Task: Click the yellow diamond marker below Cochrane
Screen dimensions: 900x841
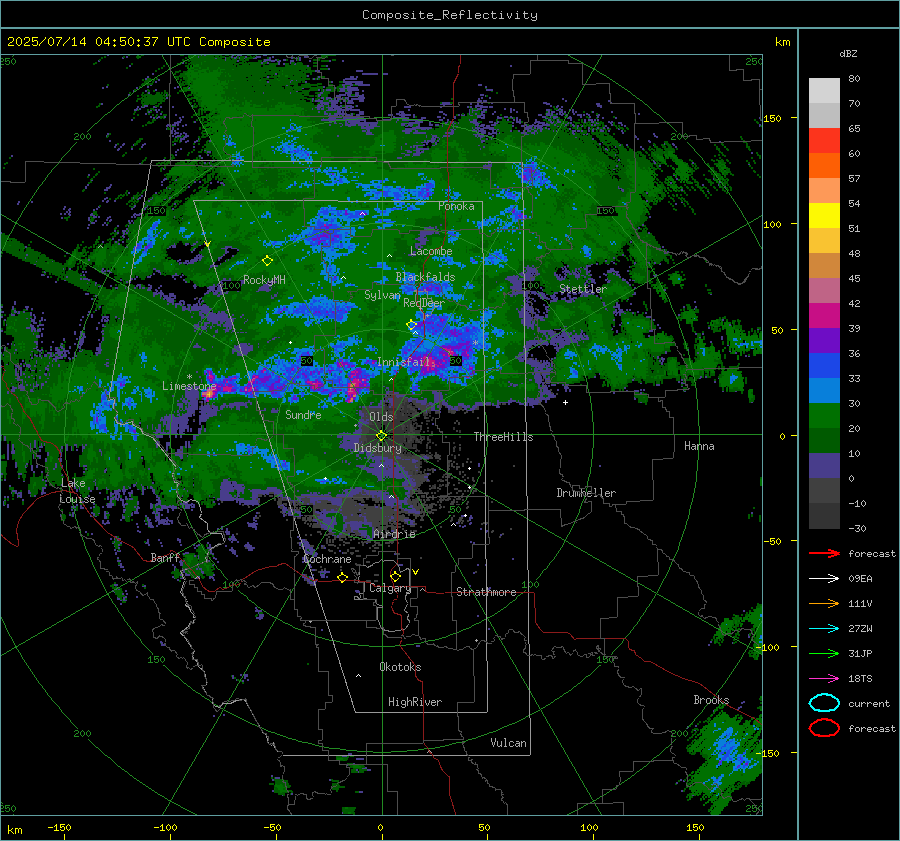Action: click(342, 578)
